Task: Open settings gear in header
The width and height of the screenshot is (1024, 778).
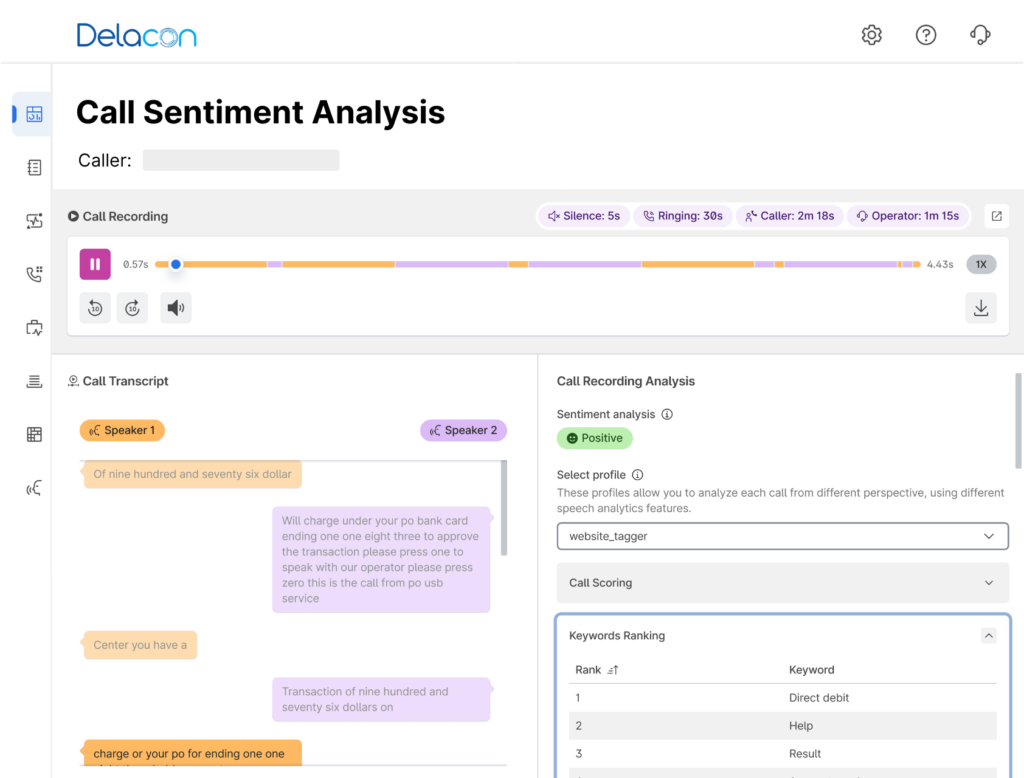Action: pos(872,35)
